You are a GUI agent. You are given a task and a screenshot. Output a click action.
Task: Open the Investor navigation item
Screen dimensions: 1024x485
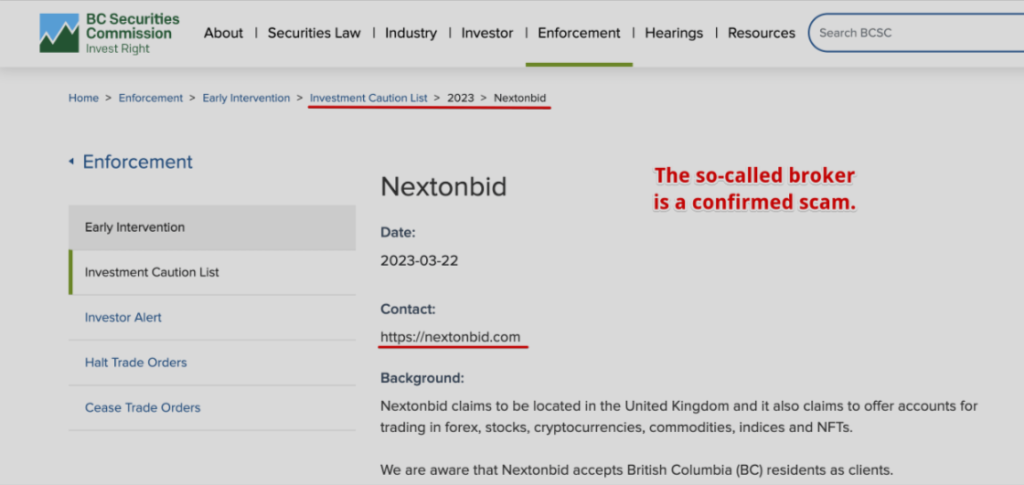point(487,33)
